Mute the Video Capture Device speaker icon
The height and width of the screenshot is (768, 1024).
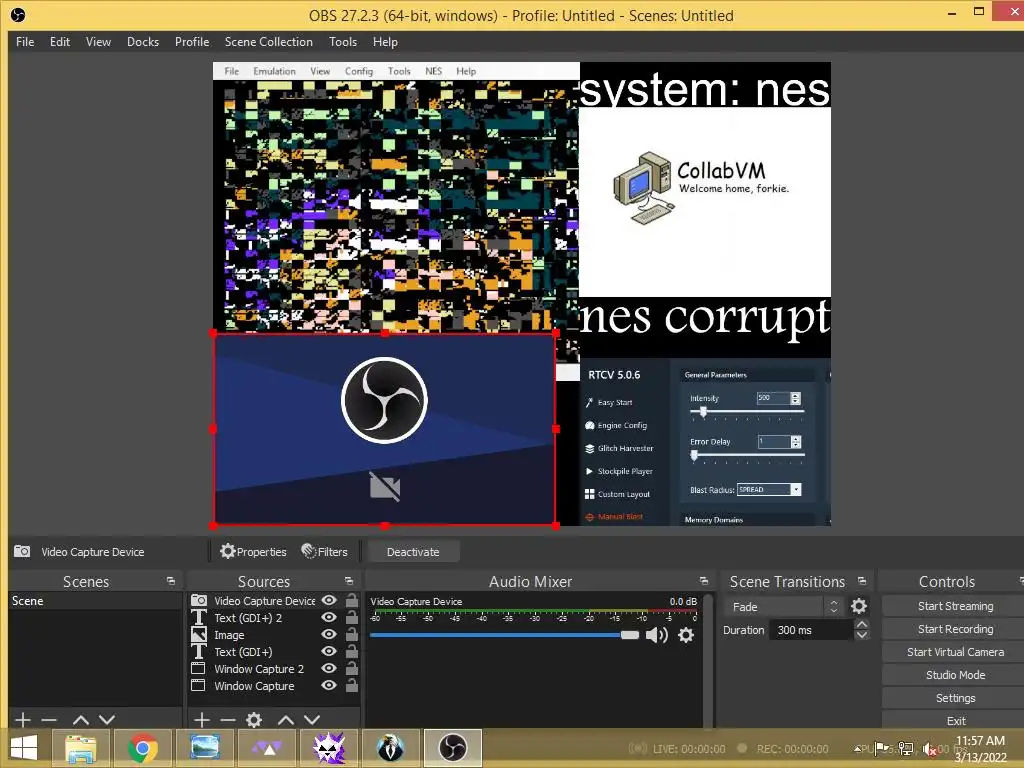pos(656,635)
